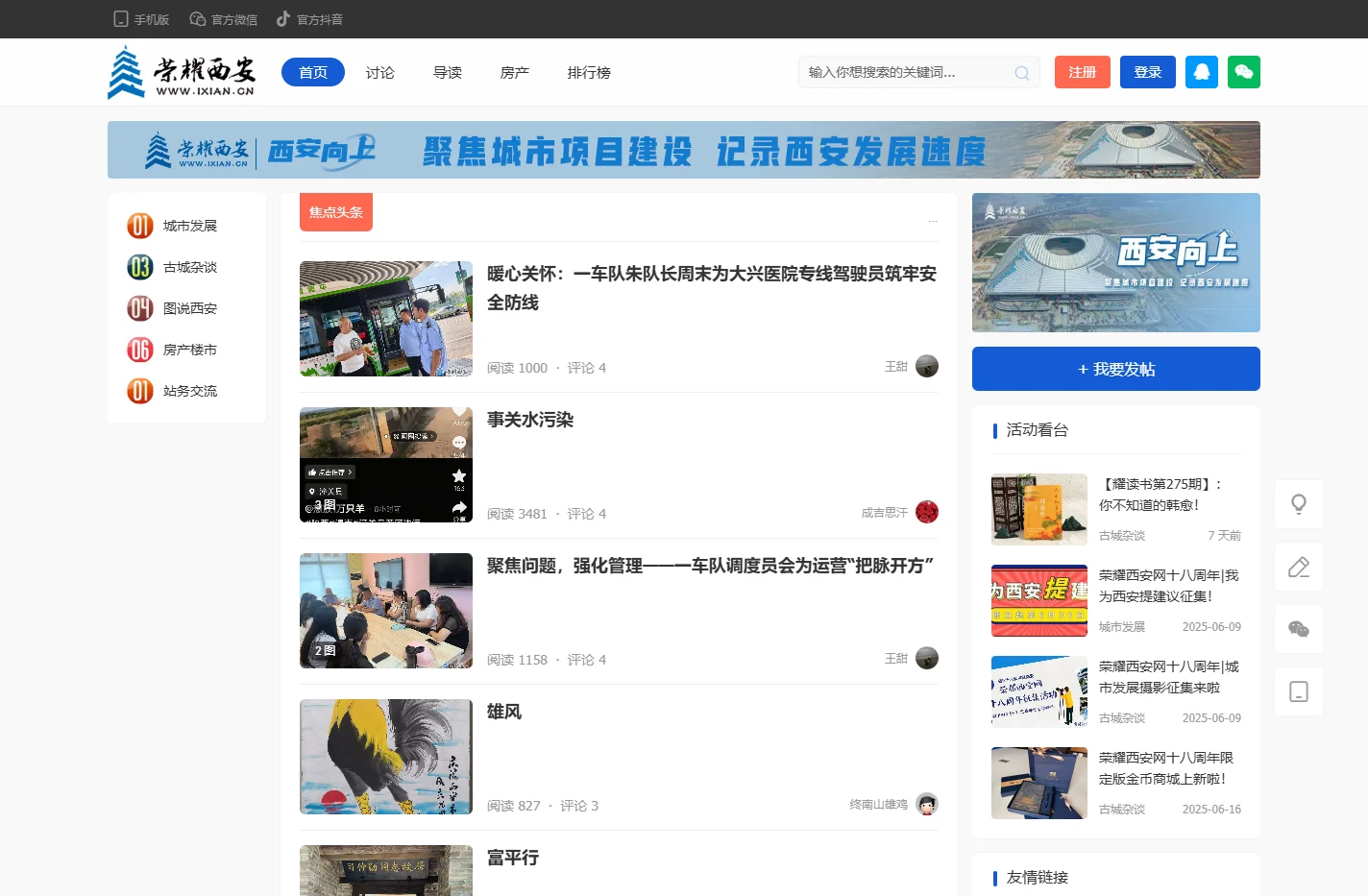Viewport: 1368px width, 896px height.
Task: Open 城市发展摄影征集来啦 activity link
Action: point(1169,677)
